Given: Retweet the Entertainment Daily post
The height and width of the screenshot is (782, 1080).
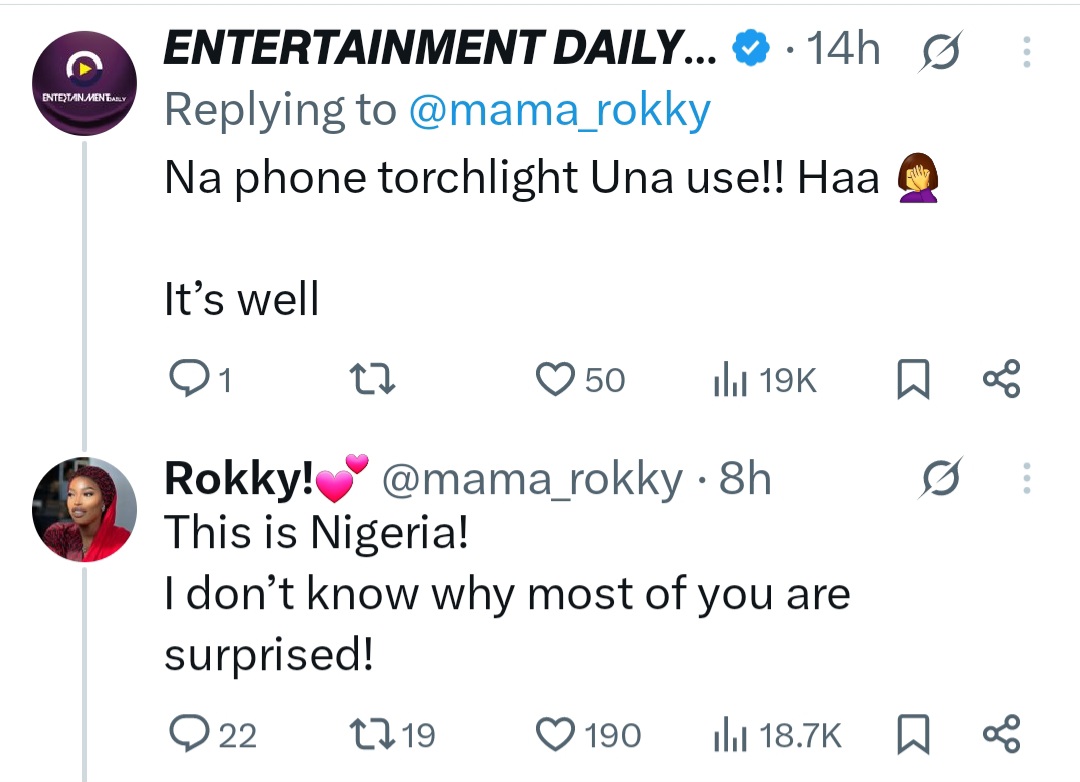Looking at the screenshot, I should pos(377,379).
